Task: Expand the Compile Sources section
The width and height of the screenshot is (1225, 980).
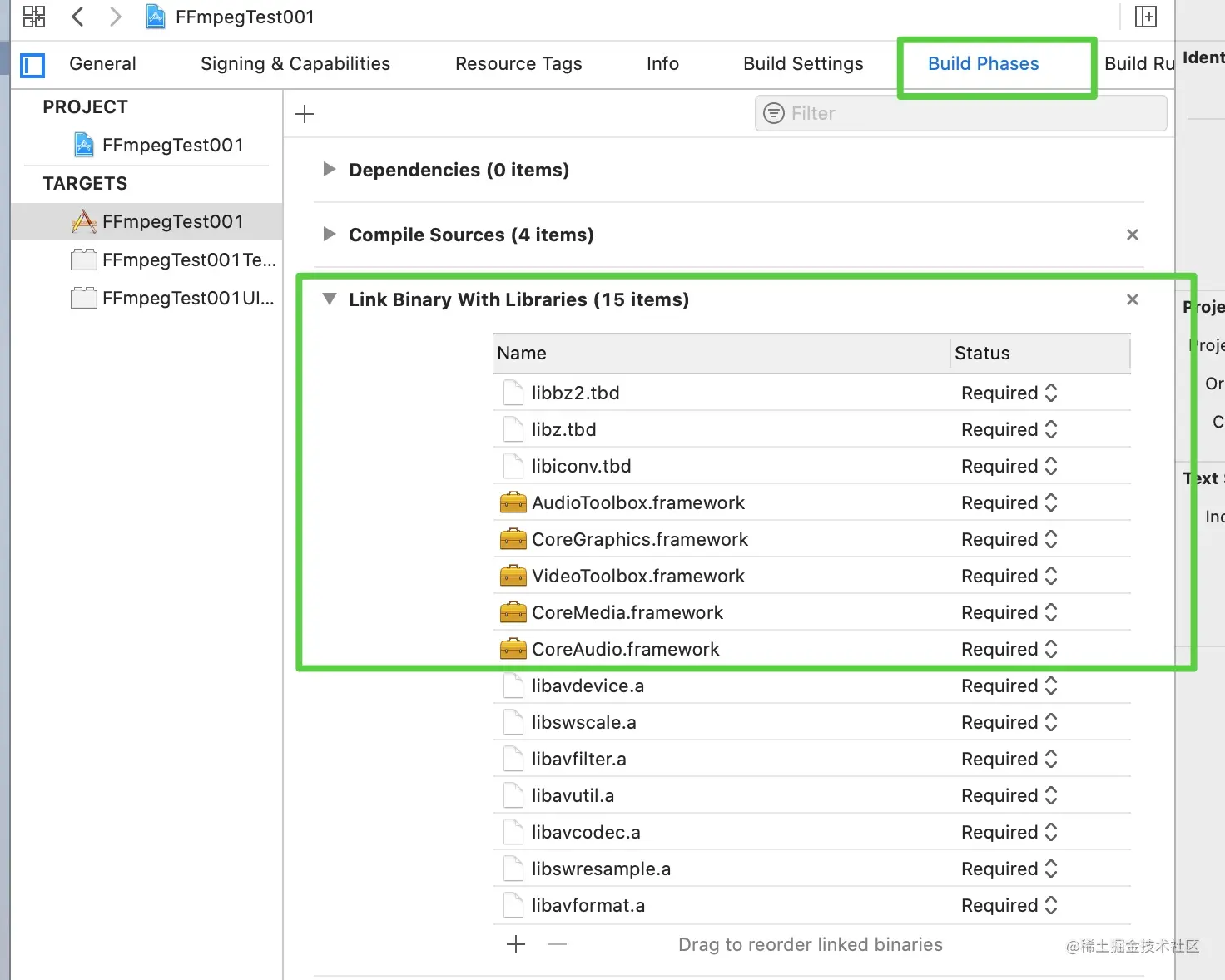Action: 330,235
